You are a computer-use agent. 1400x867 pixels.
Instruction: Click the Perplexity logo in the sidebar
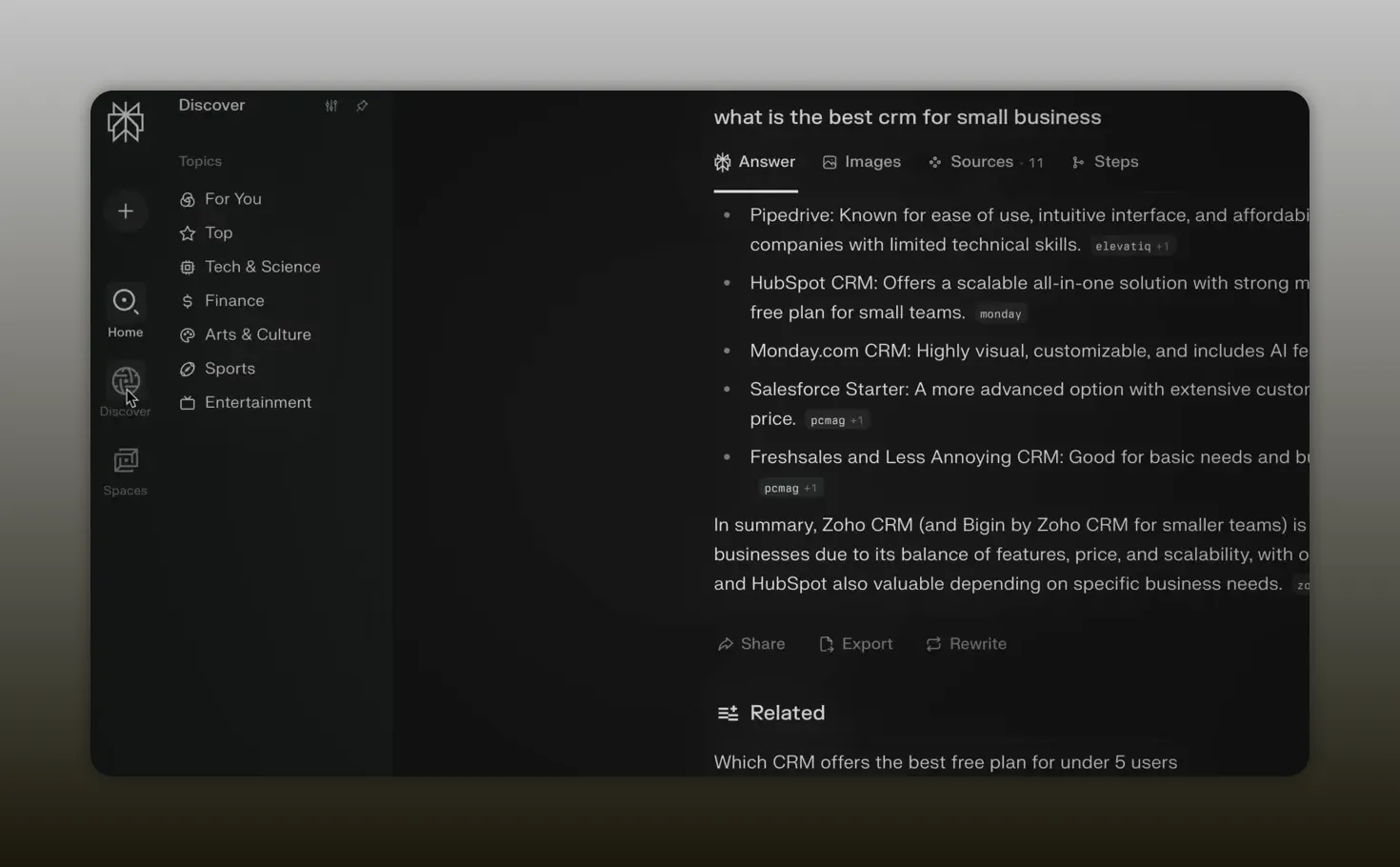(x=125, y=122)
